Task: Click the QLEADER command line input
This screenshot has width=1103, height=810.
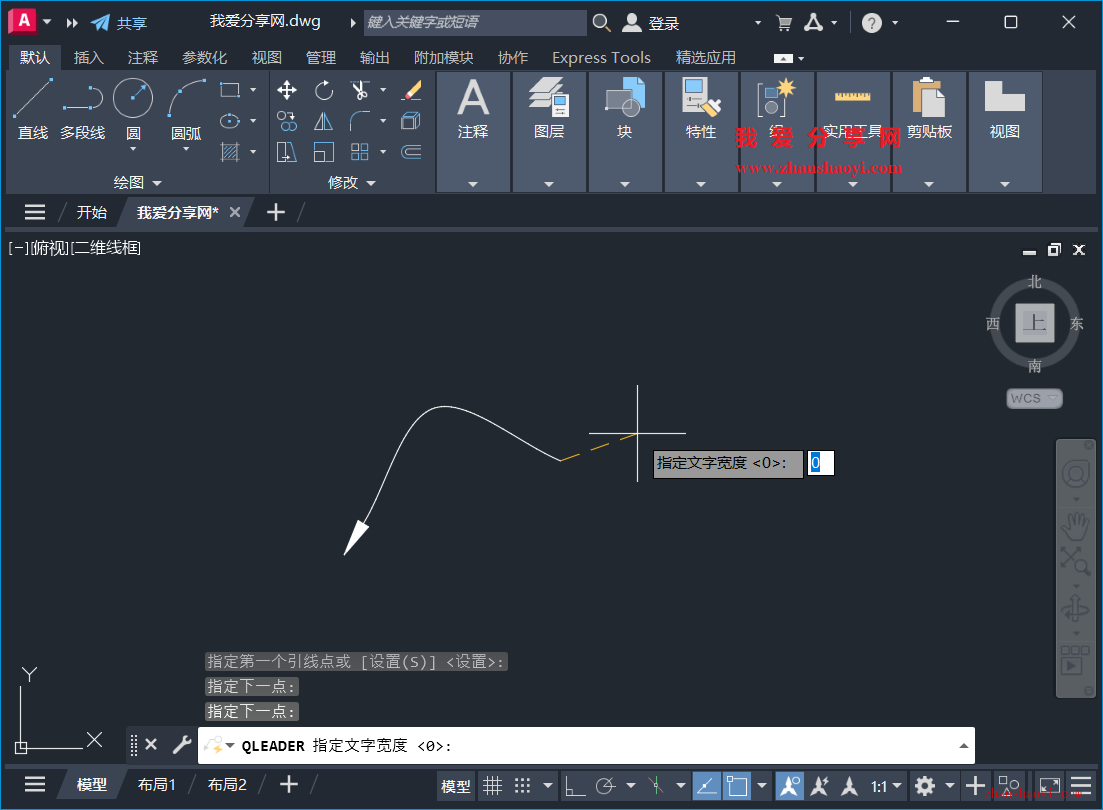Action: point(586,745)
